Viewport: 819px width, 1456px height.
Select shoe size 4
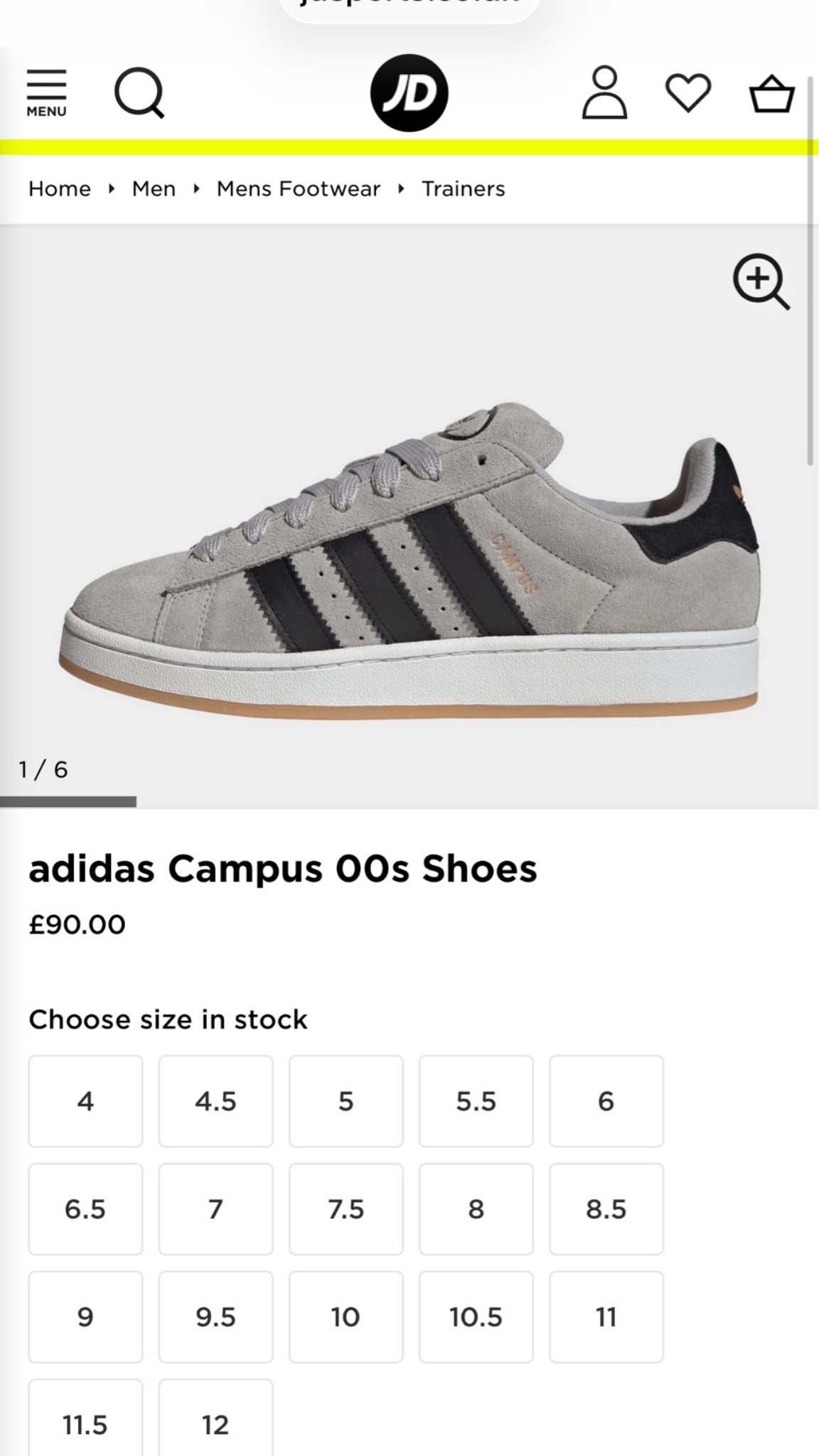coord(85,1101)
